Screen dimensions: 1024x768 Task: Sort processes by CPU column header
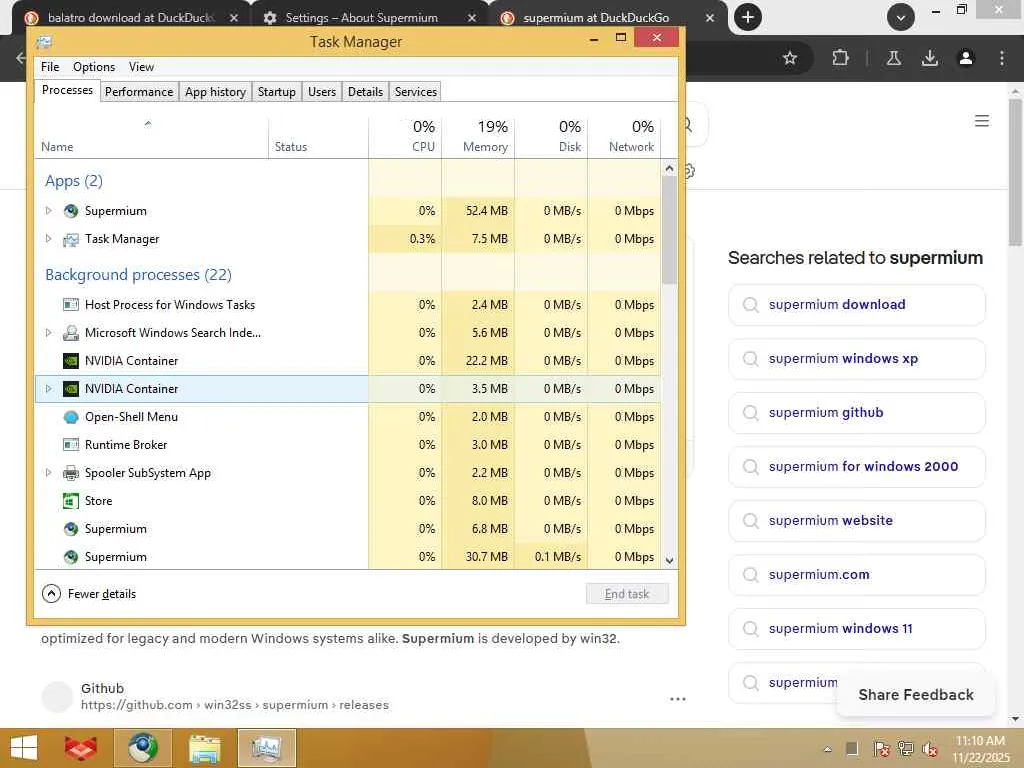[405, 136]
